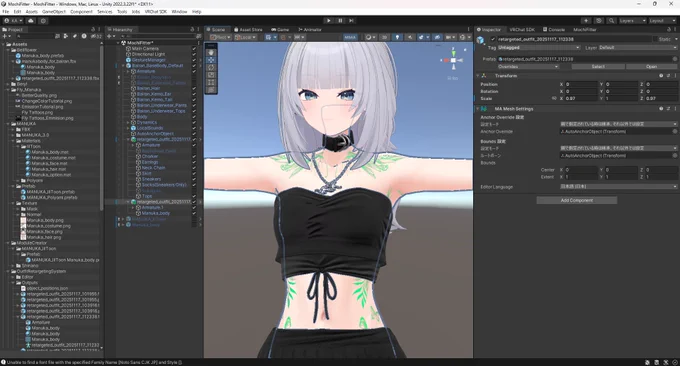The width and height of the screenshot is (680, 366).
Task: Select the Transform tool in Scene overlay
Action: click(211, 89)
